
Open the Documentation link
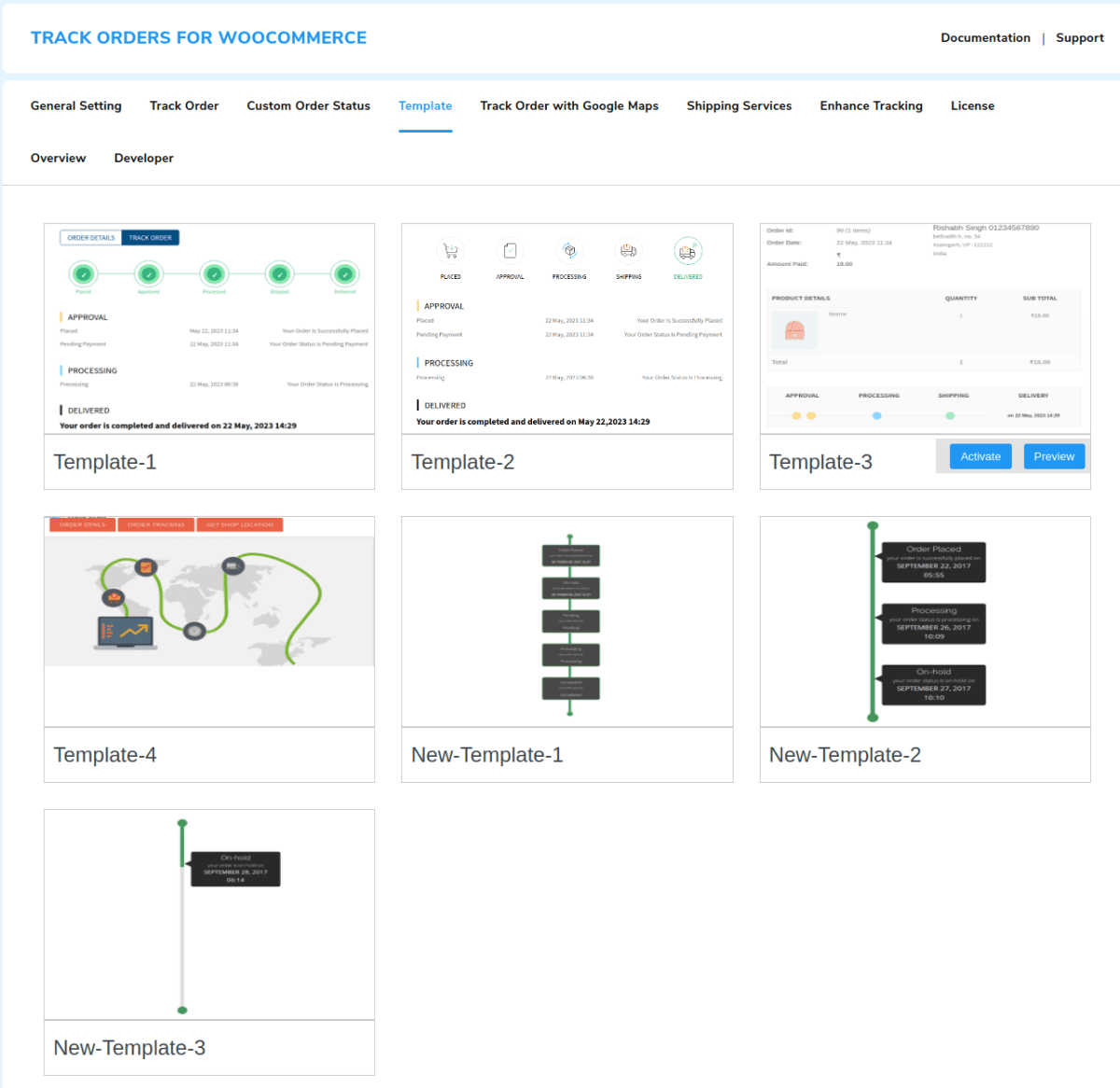[986, 37]
